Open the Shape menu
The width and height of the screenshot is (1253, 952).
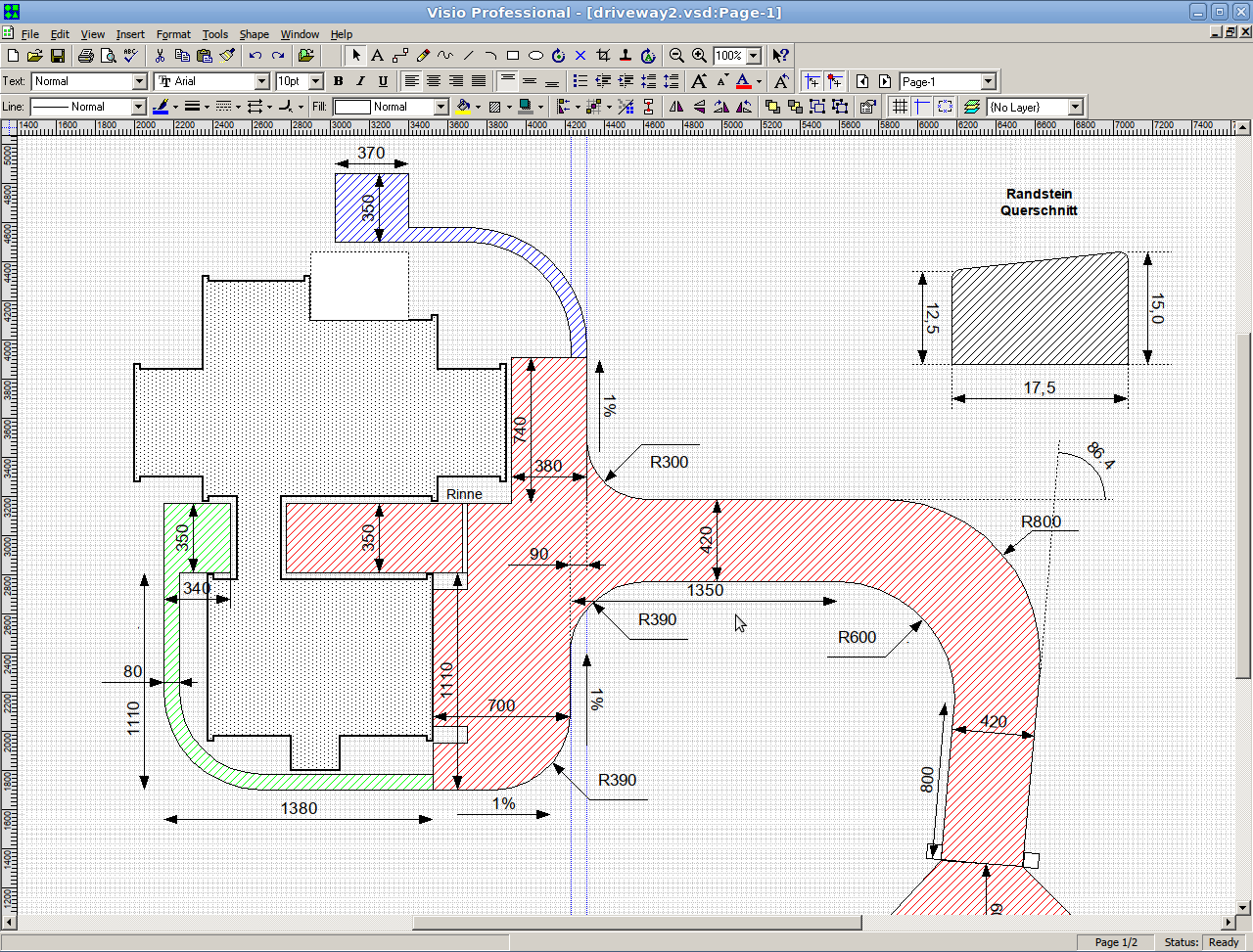[x=254, y=34]
